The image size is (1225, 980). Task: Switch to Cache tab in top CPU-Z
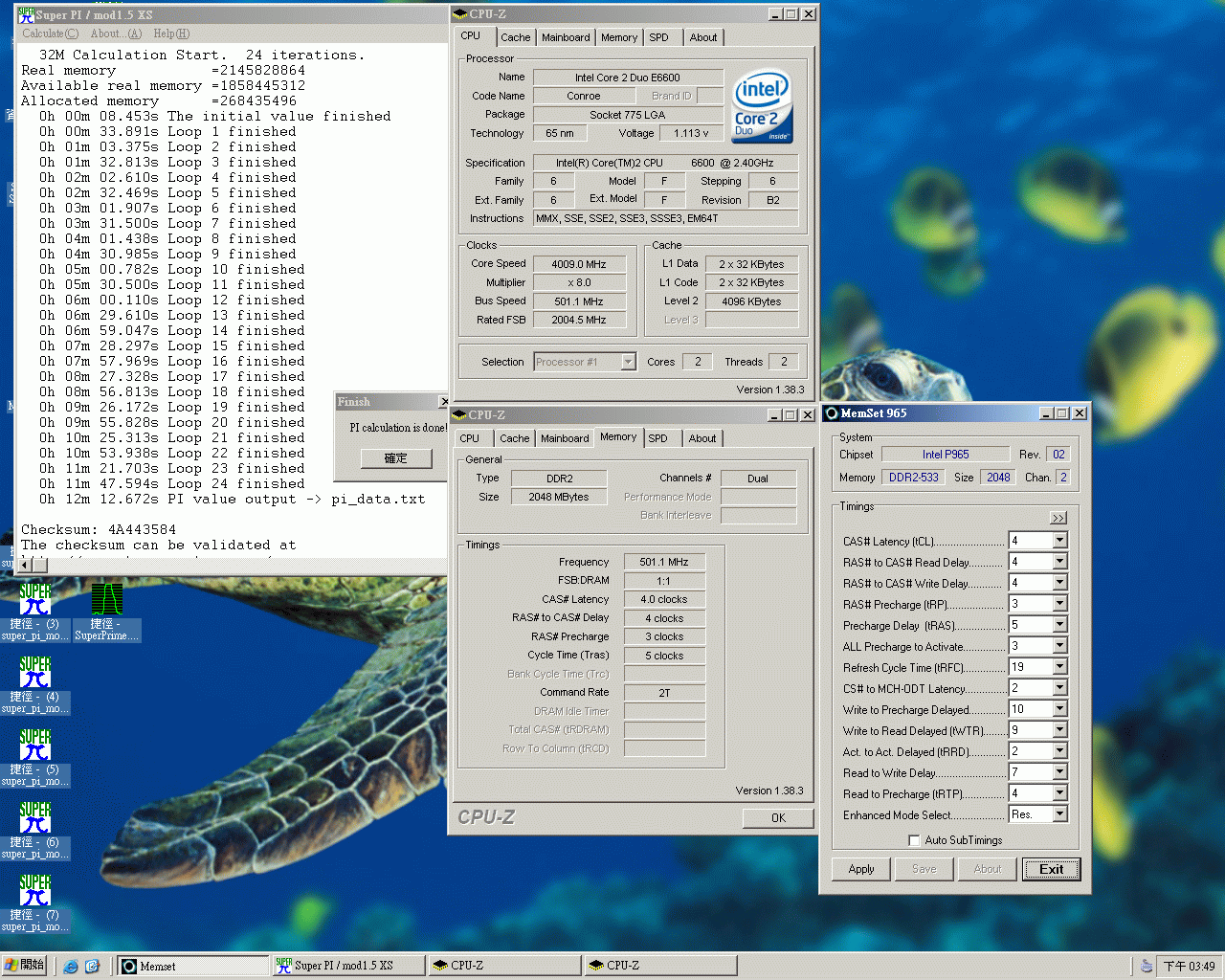pyautogui.click(x=515, y=37)
